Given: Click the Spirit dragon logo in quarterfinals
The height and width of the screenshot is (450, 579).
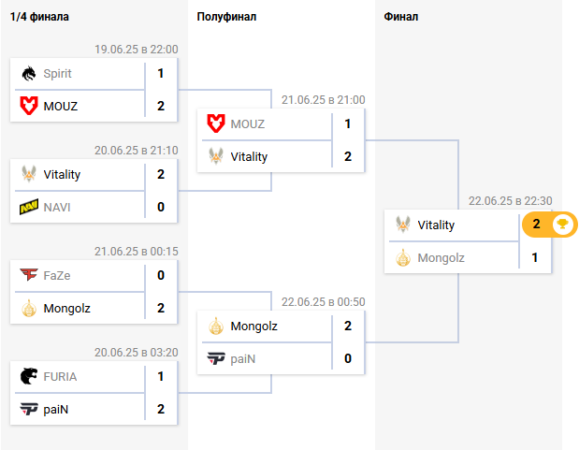Looking at the screenshot, I should (28, 73).
